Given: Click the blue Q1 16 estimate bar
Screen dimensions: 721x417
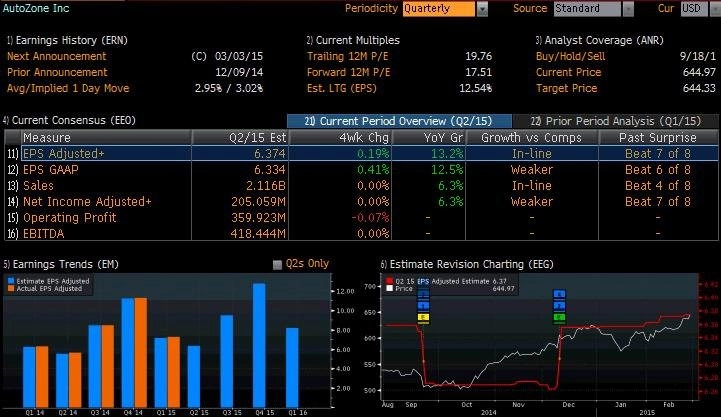Looking at the screenshot, I should (x=292, y=368).
